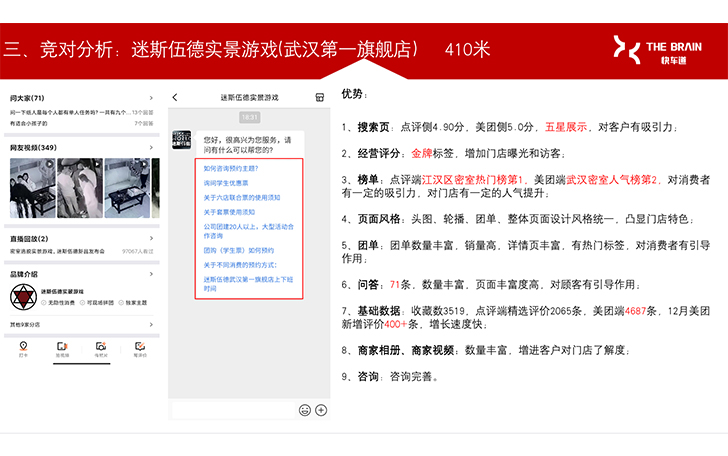Image resolution: width=728 pixels, height=456 pixels.
Task: Click the first brand tag to the right of the logo
Action: click(58, 303)
